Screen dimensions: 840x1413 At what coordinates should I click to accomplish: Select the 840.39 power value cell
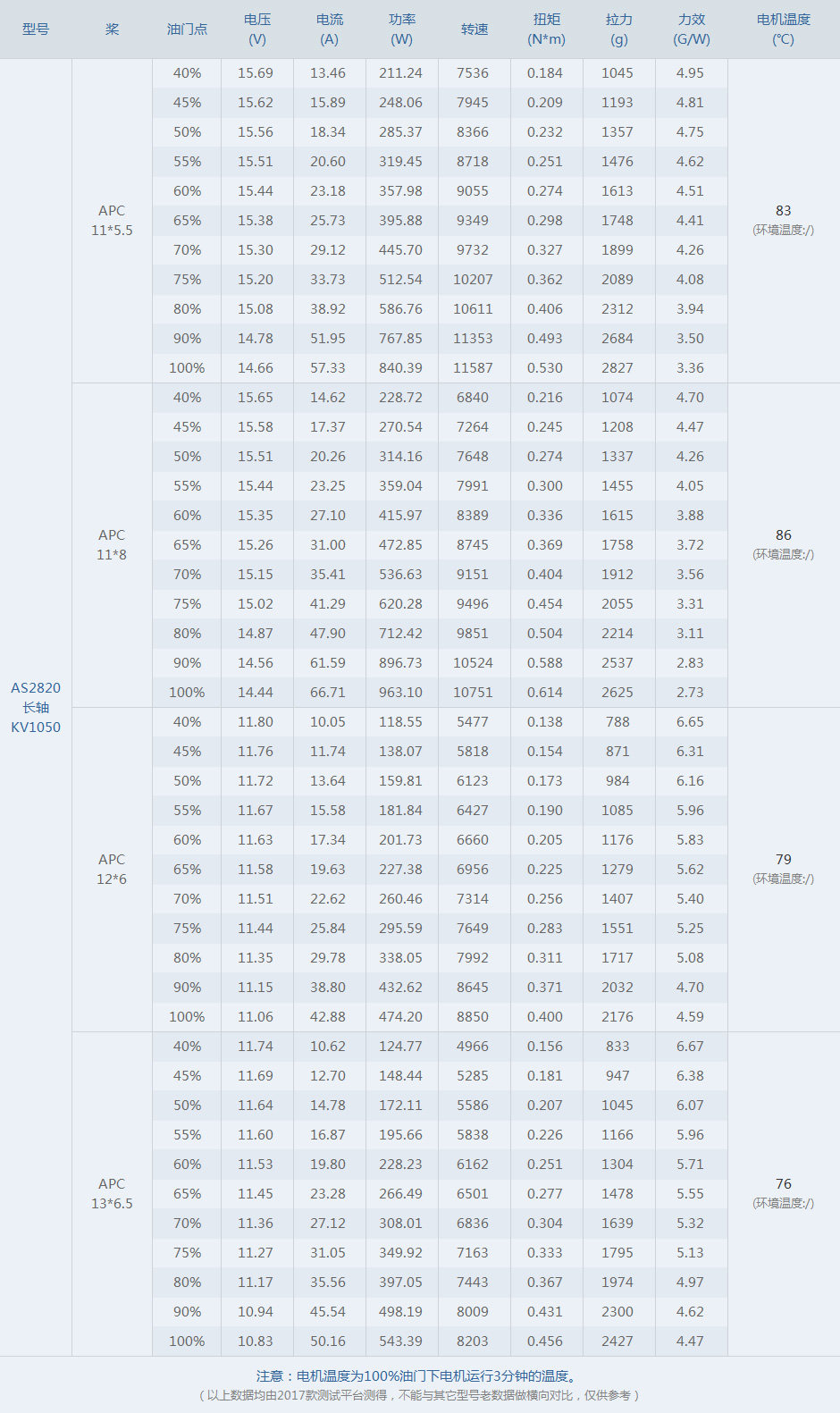[400, 368]
